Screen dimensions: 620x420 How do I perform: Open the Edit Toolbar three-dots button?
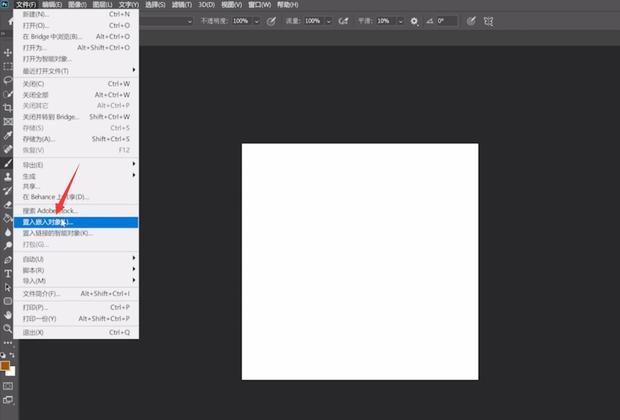pos(8,342)
